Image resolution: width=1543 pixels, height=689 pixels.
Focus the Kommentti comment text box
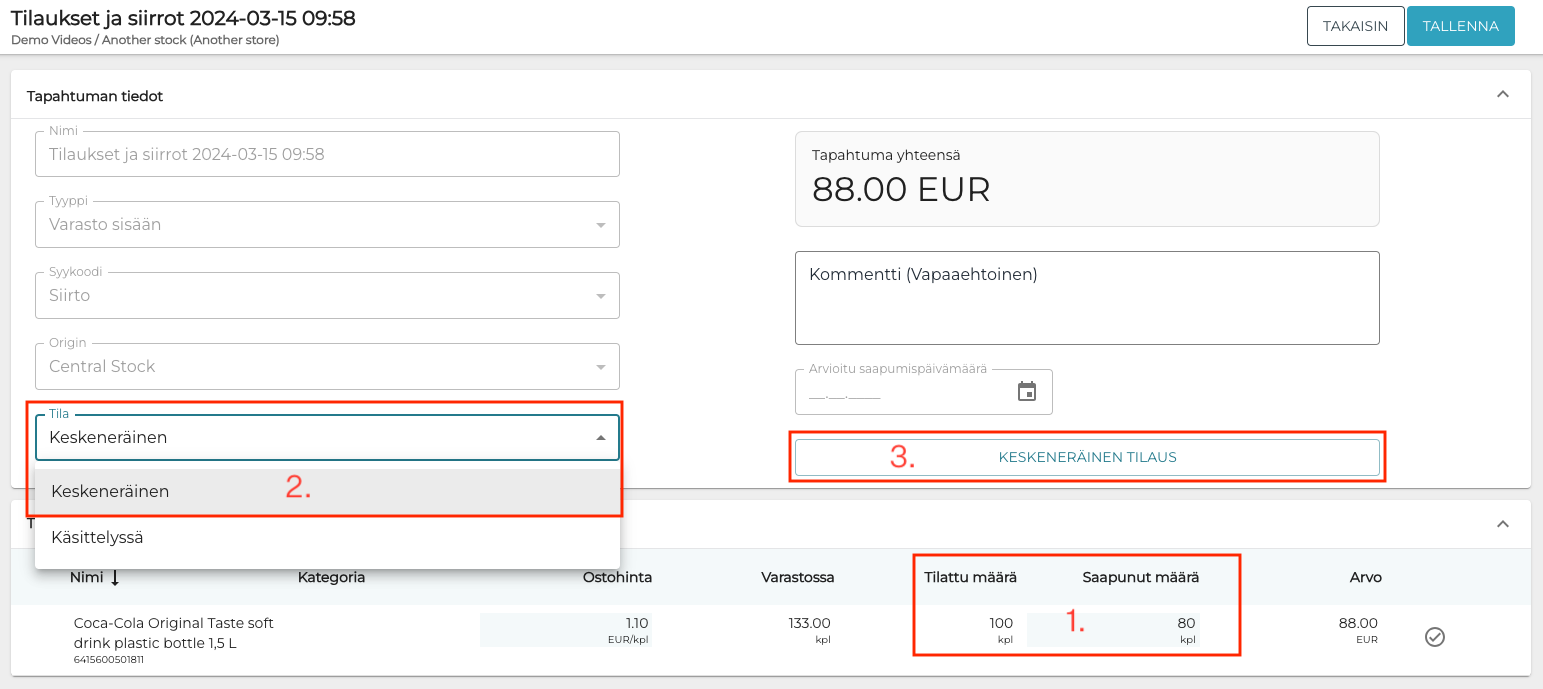(x=1087, y=298)
